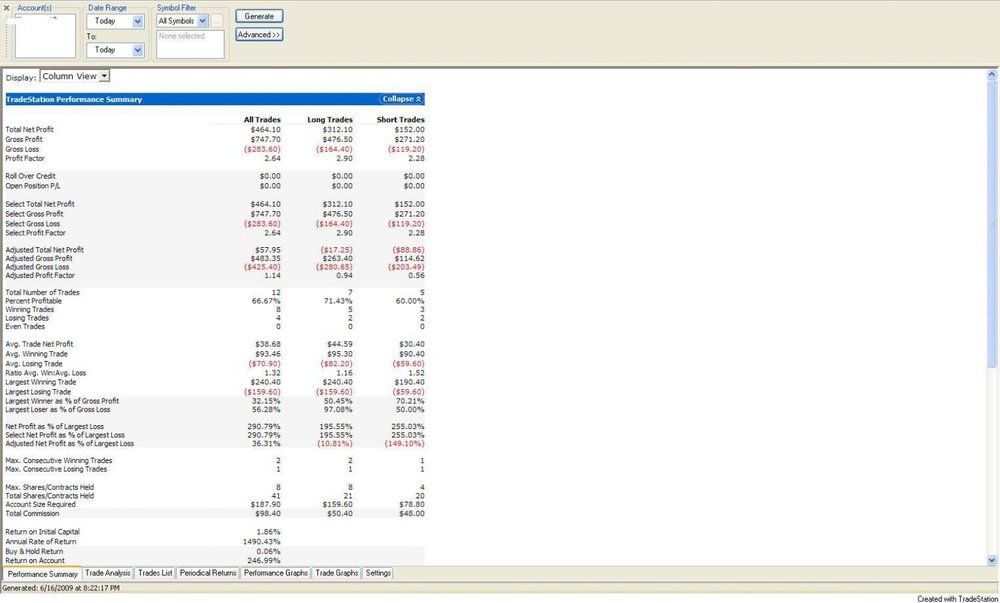Viewport: 1000px width, 603px height.
Task: Click the '71.43%' long trades value
Action: pyautogui.click(x=338, y=301)
